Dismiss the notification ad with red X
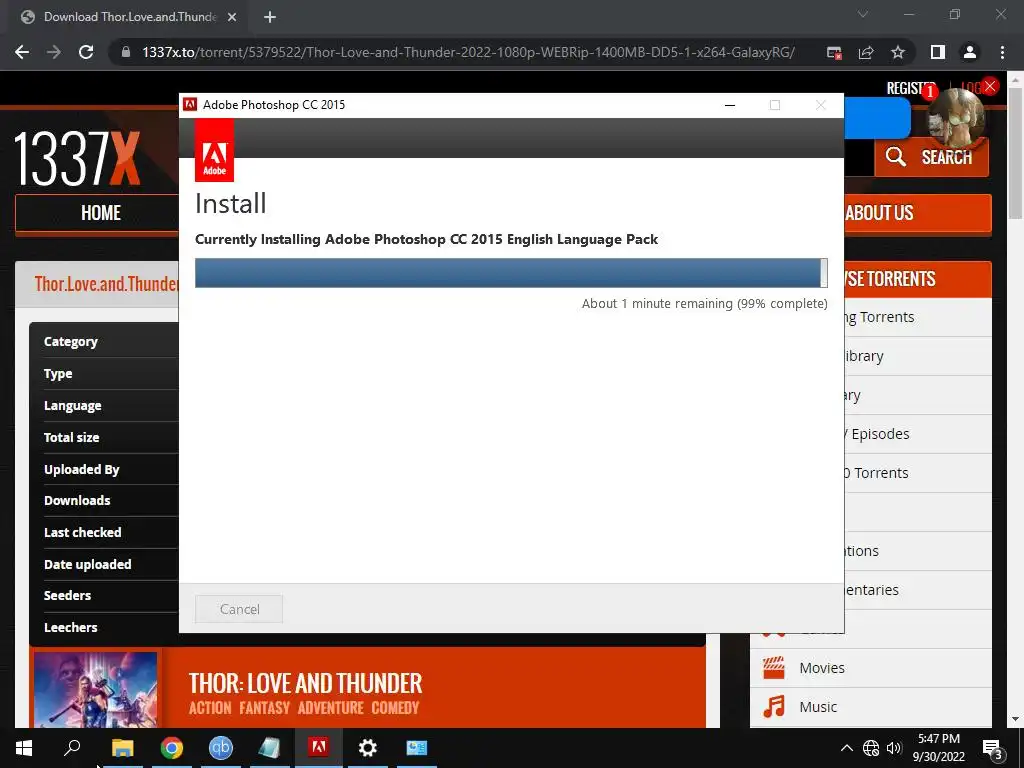1024x768 pixels. (990, 86)
